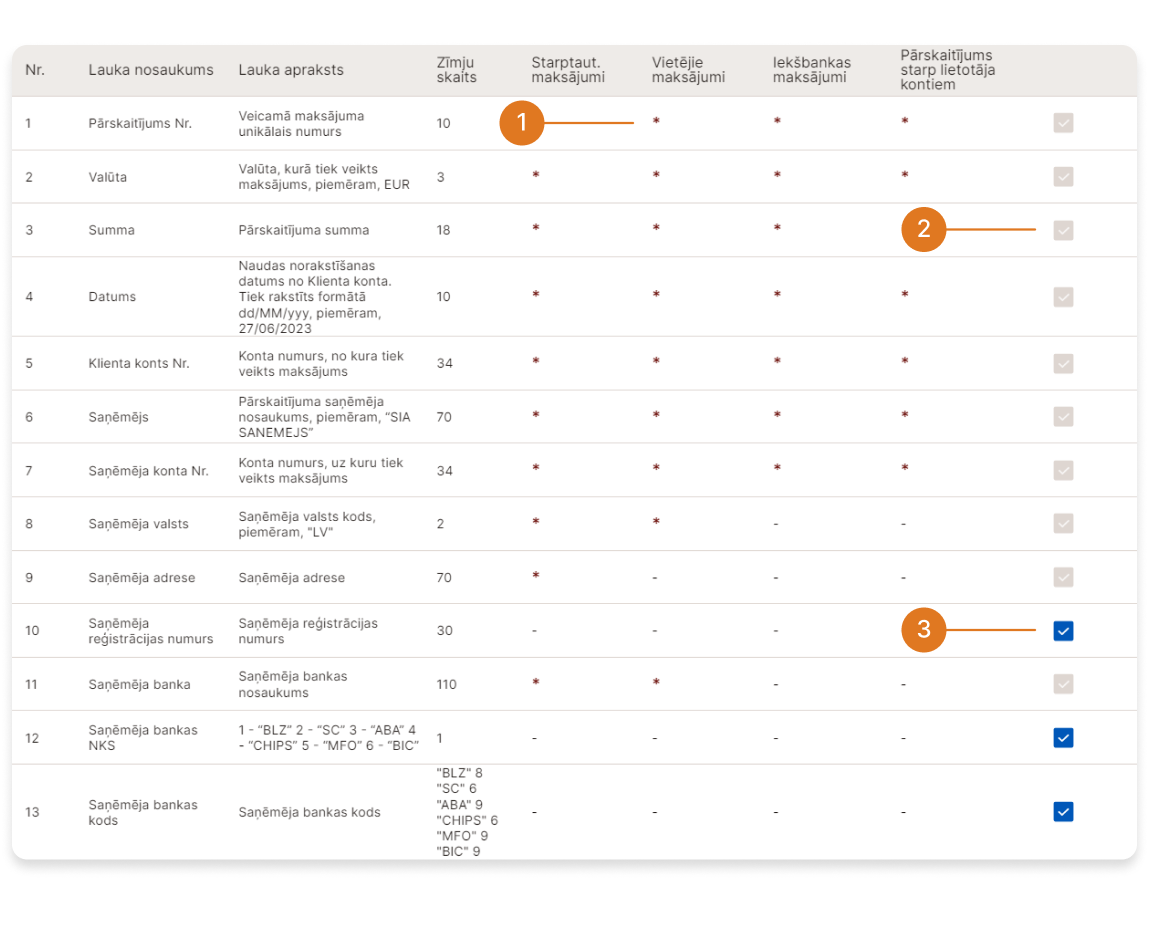The height and width of the screenshot is (950, 1149).
Task: Click the Vietējie maksājumi column header
Action: (x=688, y=70)
